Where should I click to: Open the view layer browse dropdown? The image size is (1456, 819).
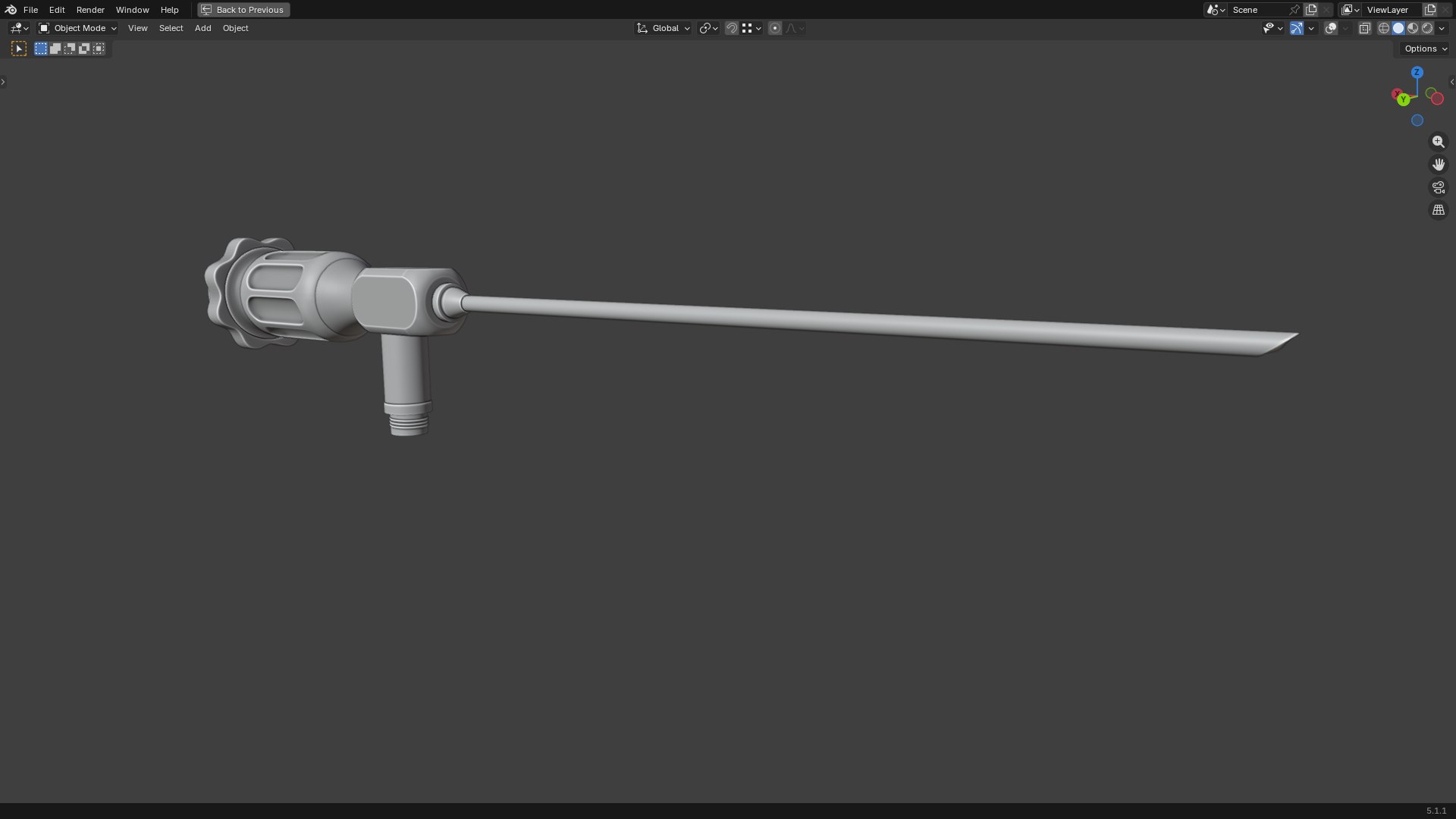pos(1350,10)
